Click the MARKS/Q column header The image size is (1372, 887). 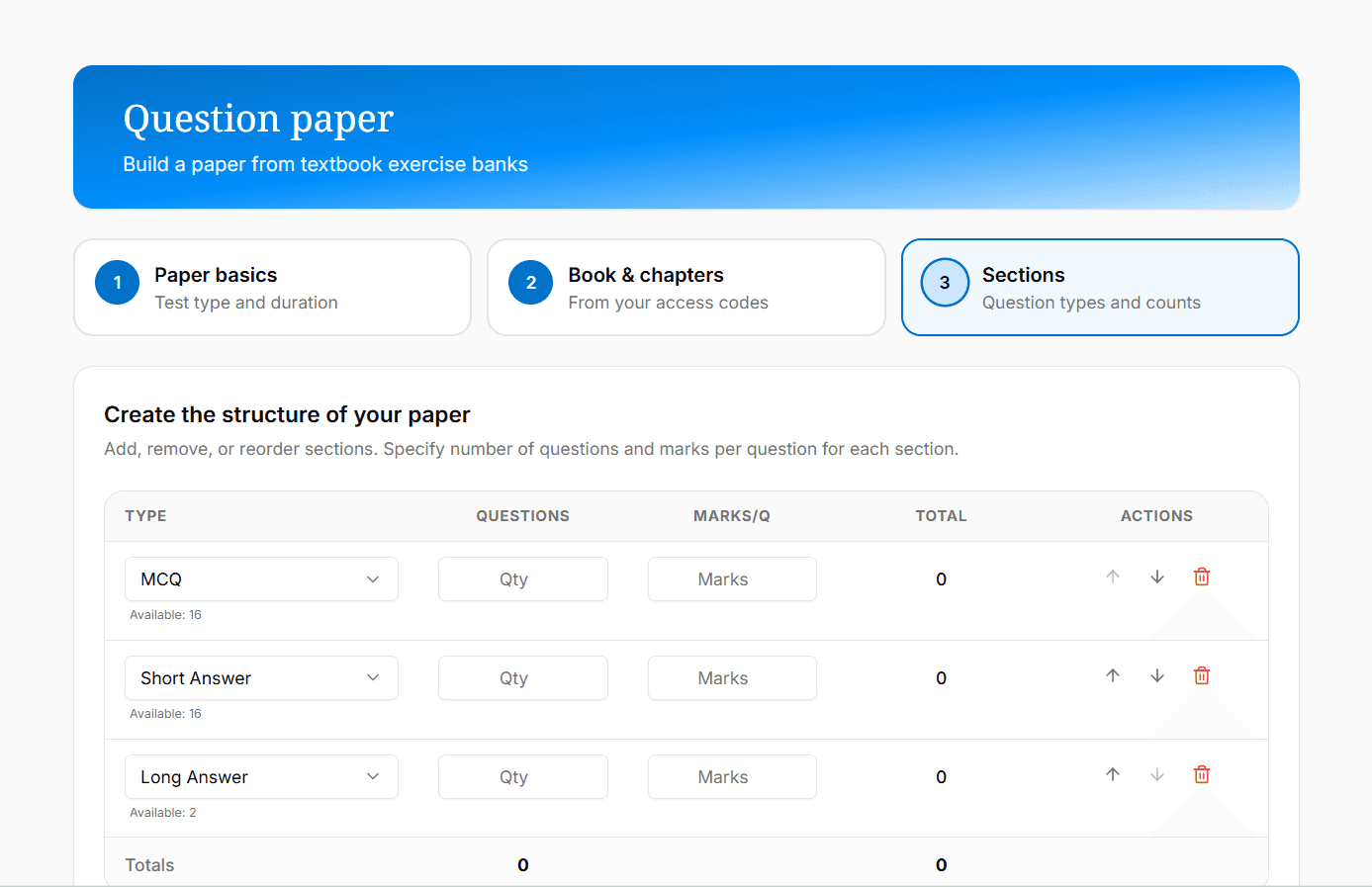732,516
